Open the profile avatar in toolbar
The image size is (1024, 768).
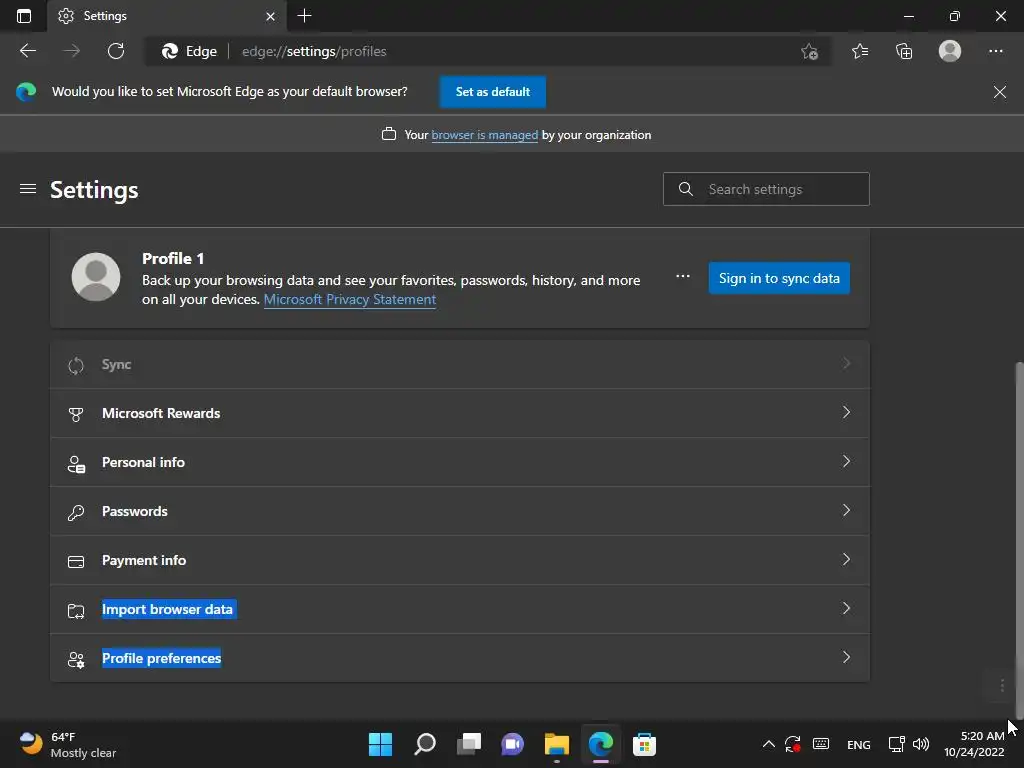click(950, 51)
